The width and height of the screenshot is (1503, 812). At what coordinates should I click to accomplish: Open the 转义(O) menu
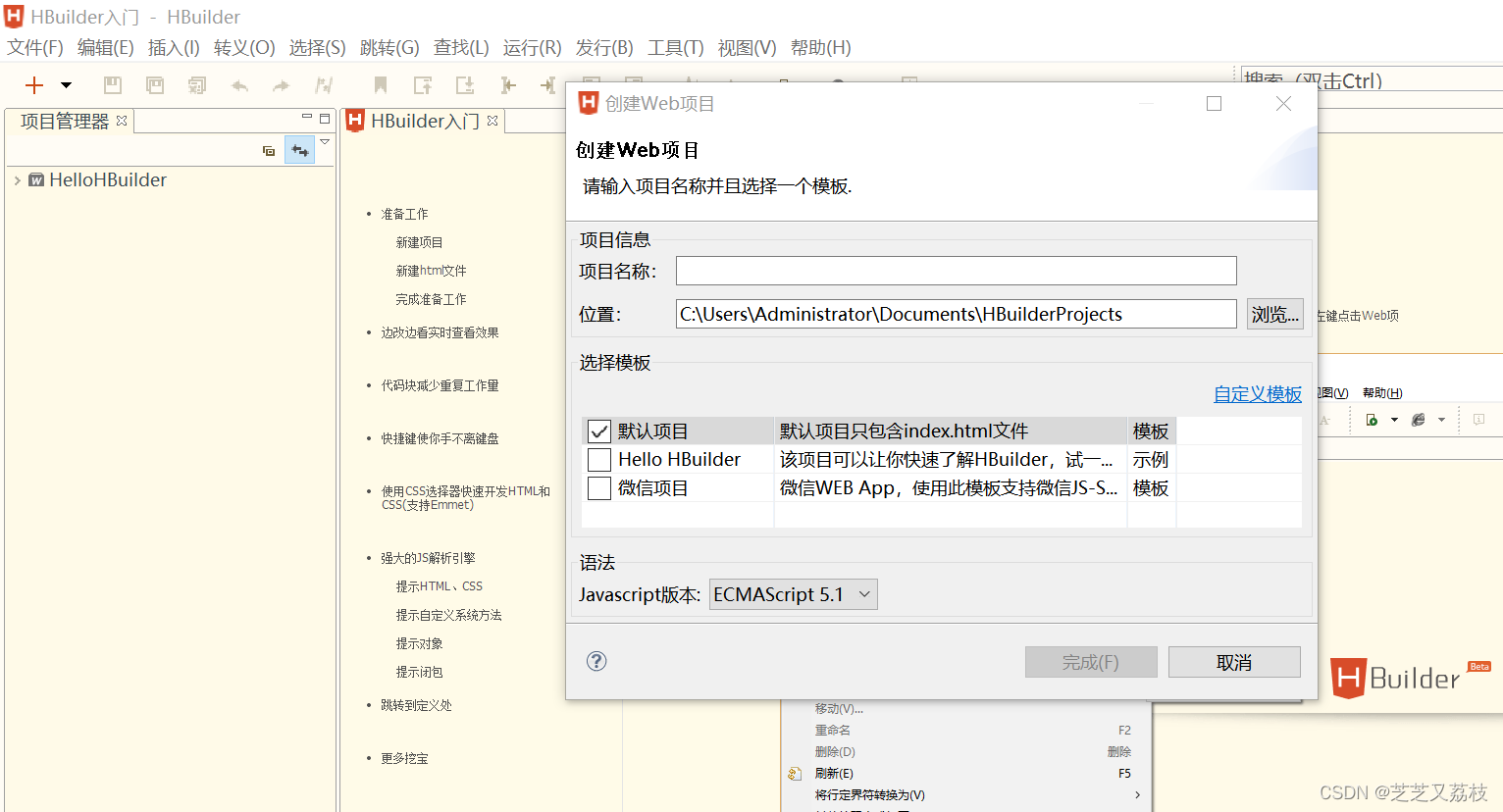(244, 48)
